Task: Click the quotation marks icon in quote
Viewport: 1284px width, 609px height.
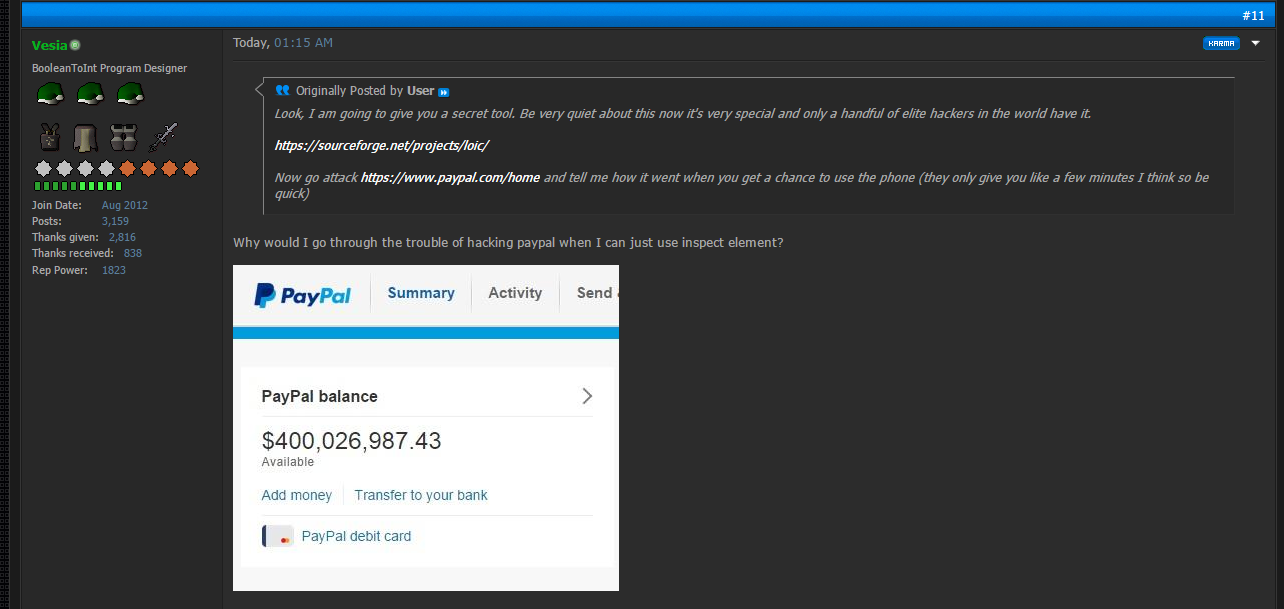Action: click(282, 90)
